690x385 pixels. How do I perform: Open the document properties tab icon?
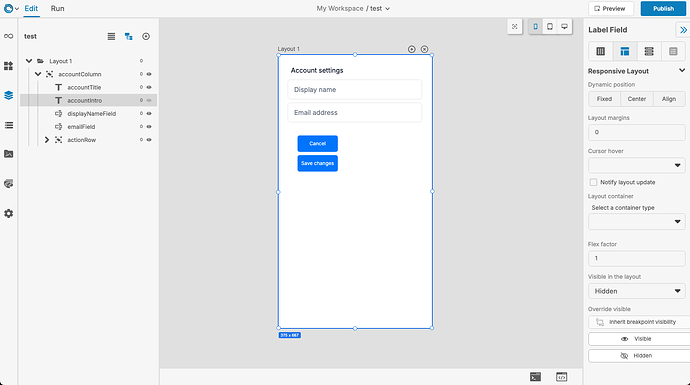click(673, 51)
